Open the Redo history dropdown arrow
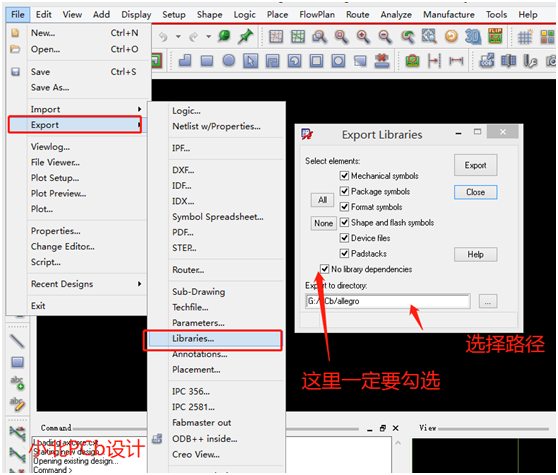The width and height of the screenshot is (558, 475). pyautogui.click(x=209, y=37)
